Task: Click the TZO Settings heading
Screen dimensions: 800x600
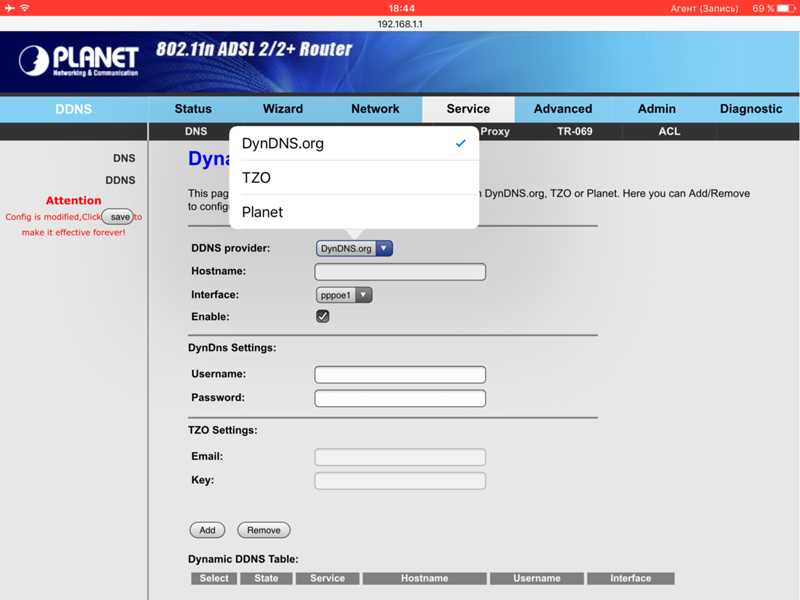Action: 222,430
